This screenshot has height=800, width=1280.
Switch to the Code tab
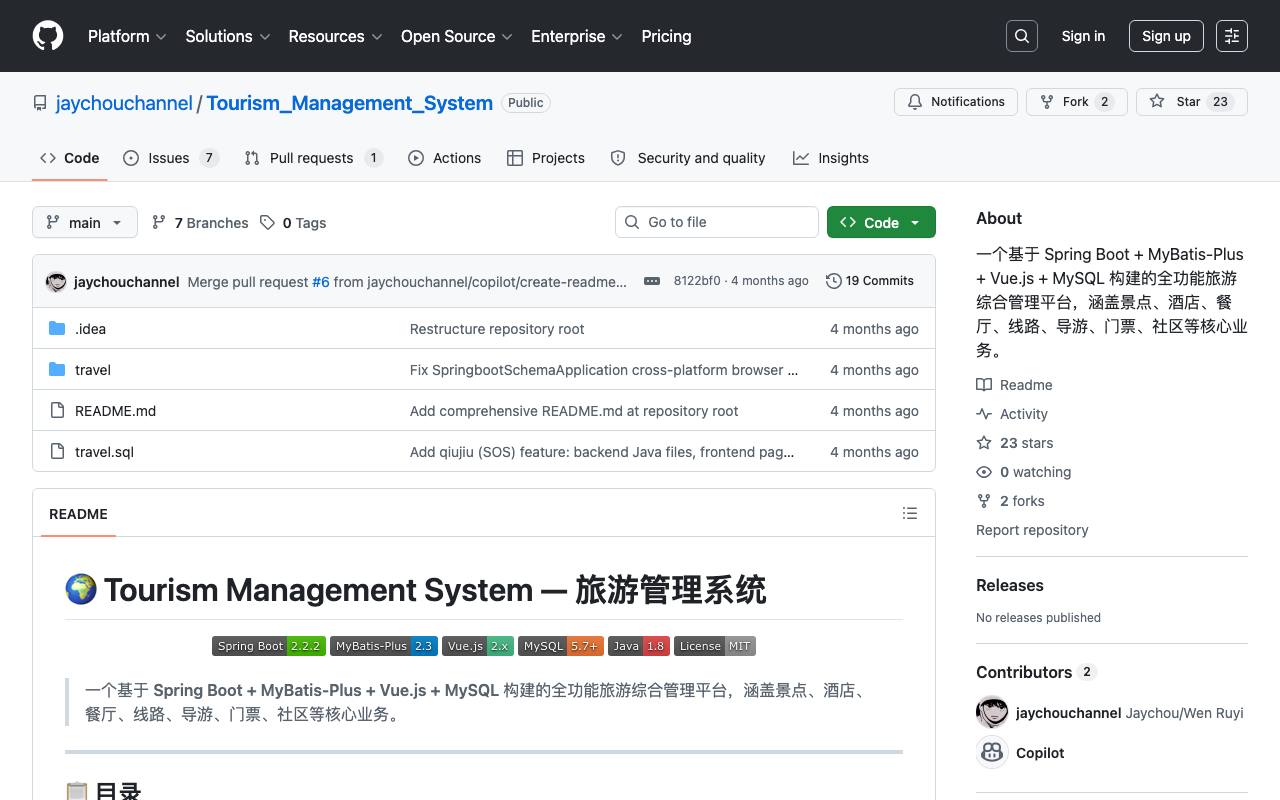click(x=69, y=158)
